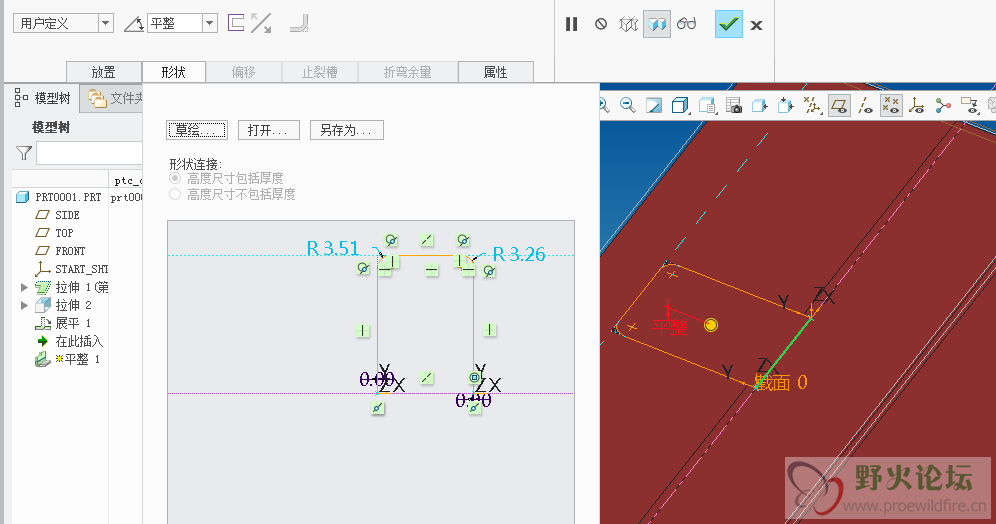Cancel the feature with the X icon

coord(757,25)
